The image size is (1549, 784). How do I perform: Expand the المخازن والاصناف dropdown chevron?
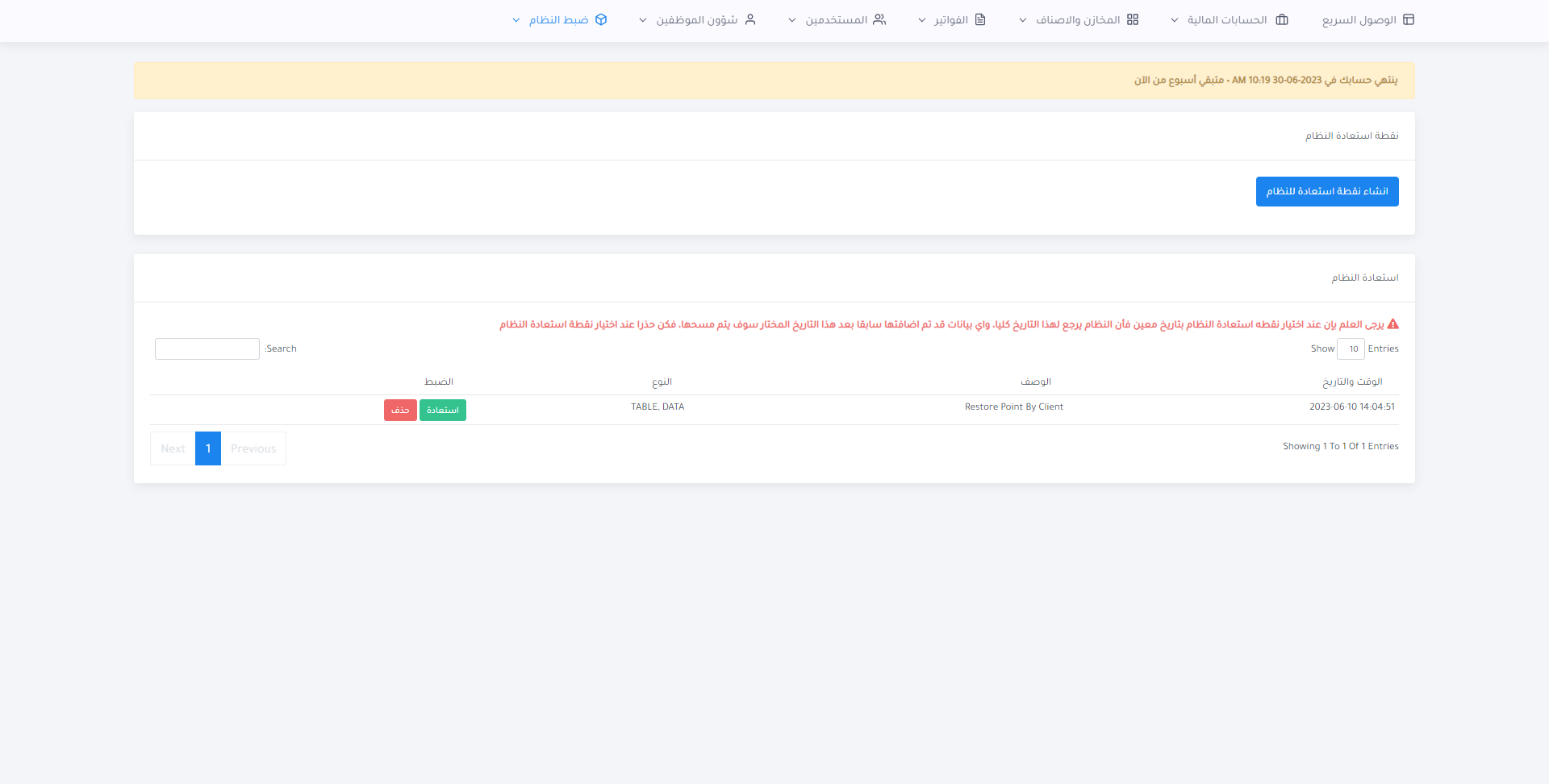click(x=1023, y=20)
